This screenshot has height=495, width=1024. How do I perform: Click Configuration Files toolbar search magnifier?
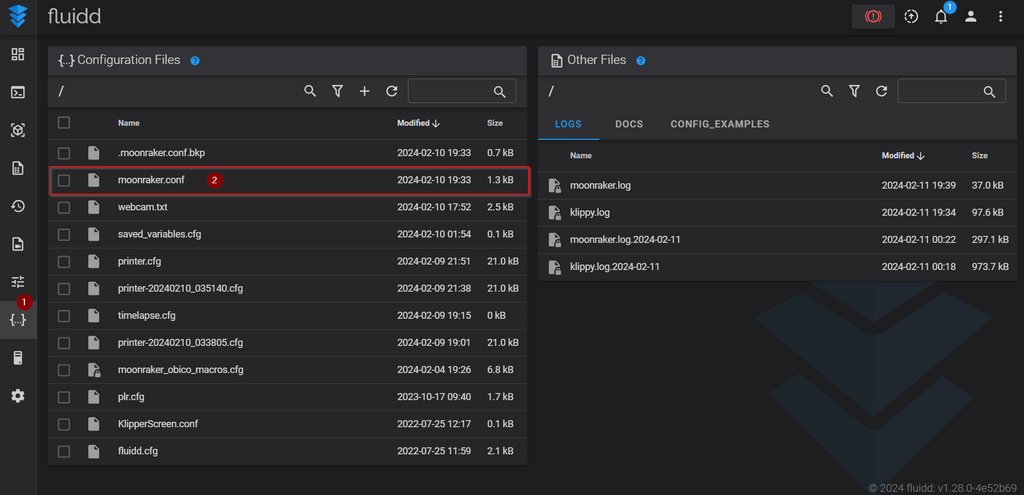tap(310, 91)
